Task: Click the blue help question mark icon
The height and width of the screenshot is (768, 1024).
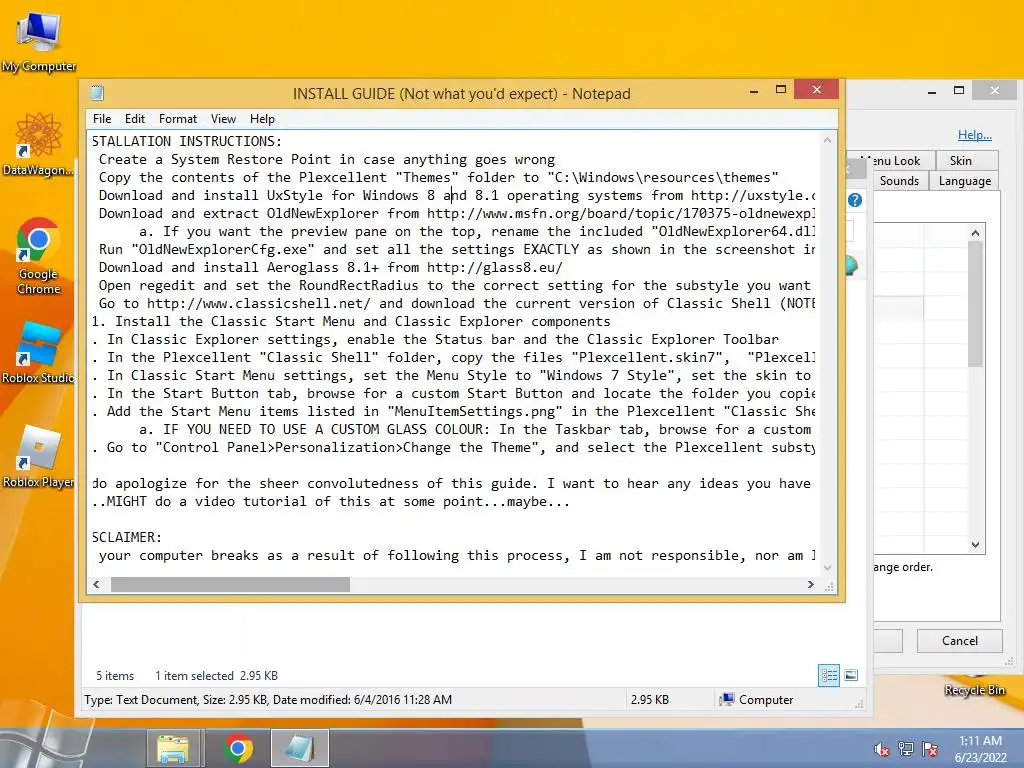Action: point(855,200)
